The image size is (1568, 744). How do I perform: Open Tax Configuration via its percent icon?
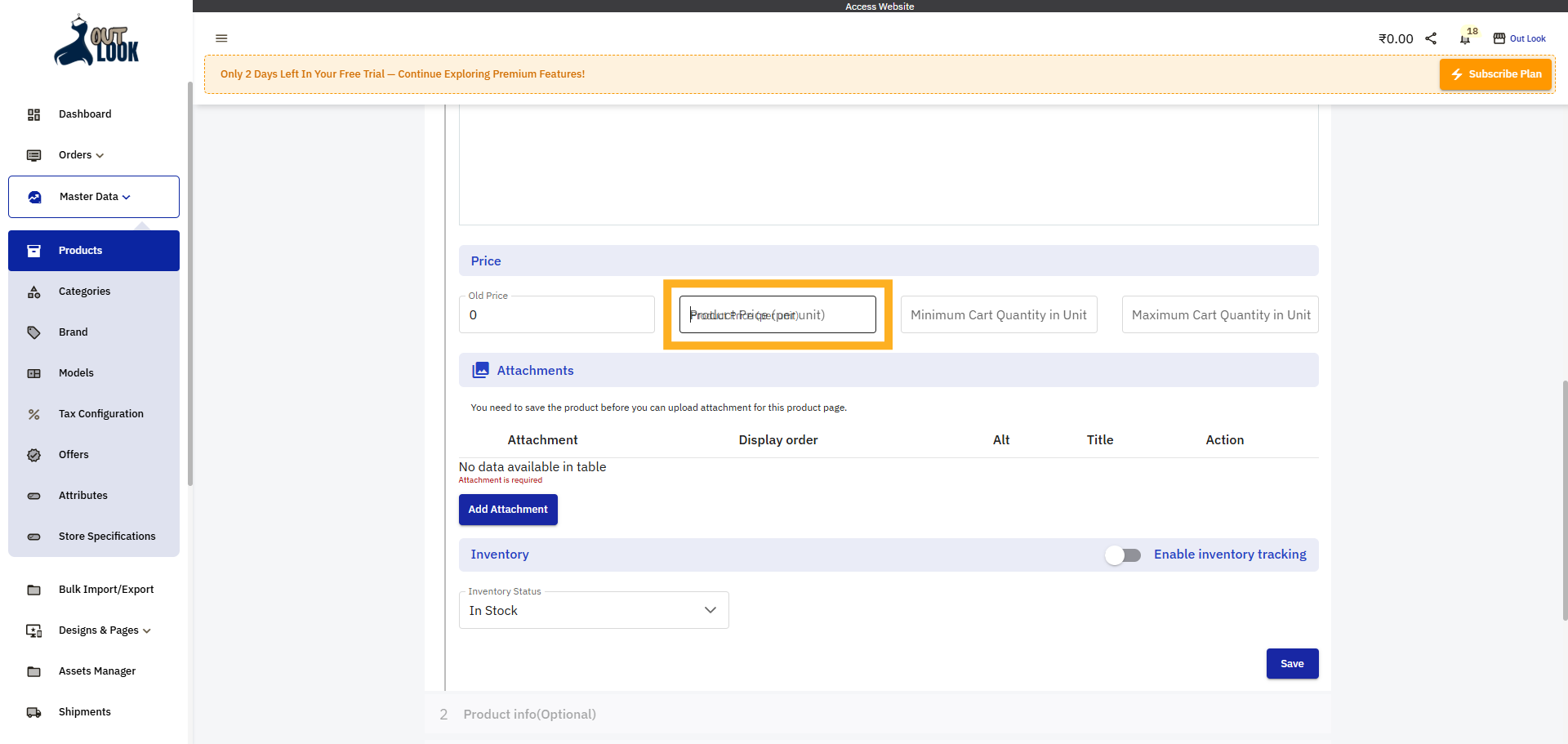(x=33, y=414)
